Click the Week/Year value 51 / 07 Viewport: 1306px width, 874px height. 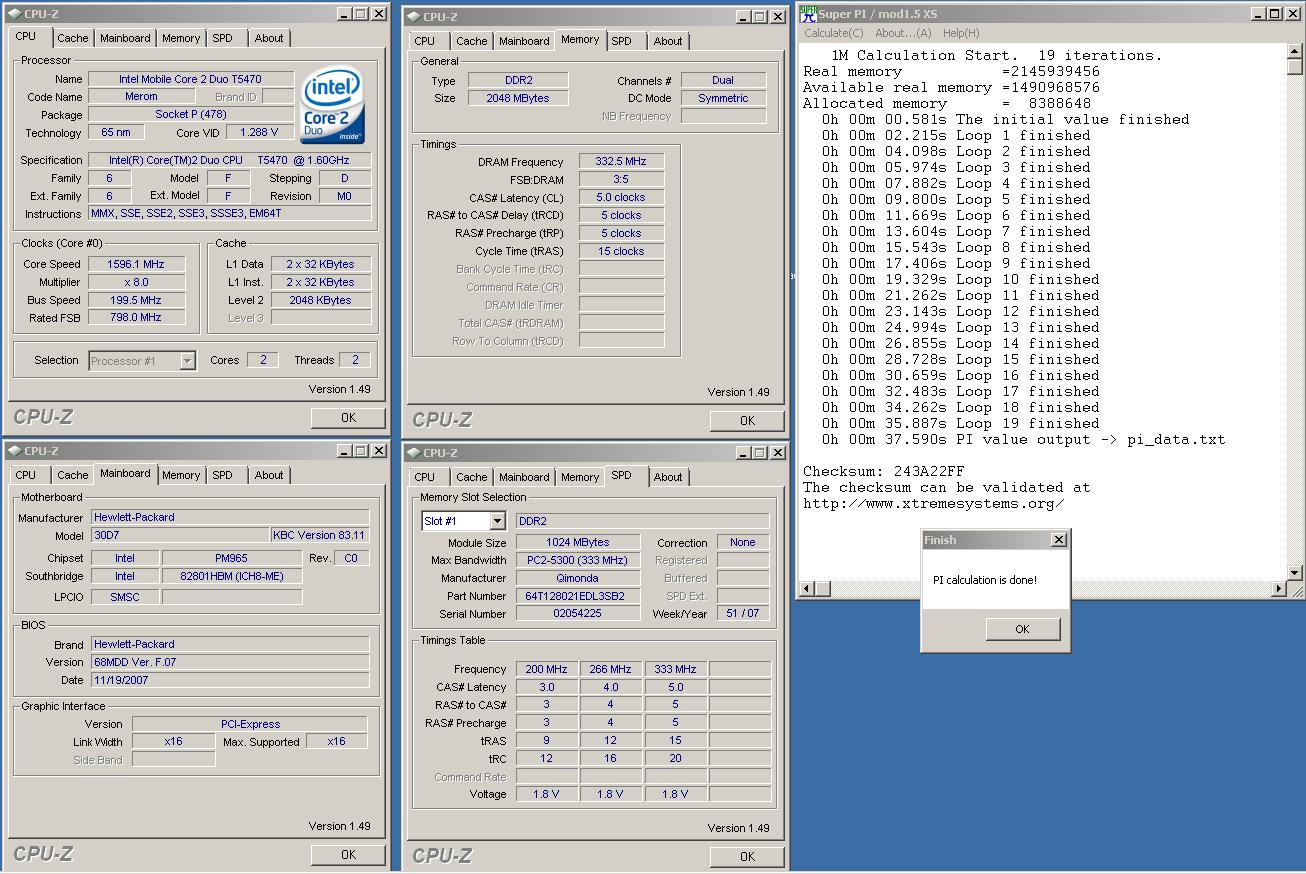(743, 613)
